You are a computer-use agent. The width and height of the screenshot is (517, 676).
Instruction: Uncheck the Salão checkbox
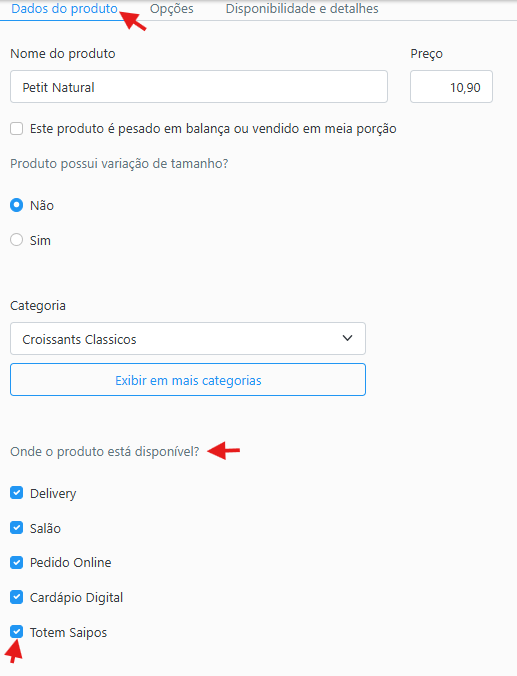point(16,527)
